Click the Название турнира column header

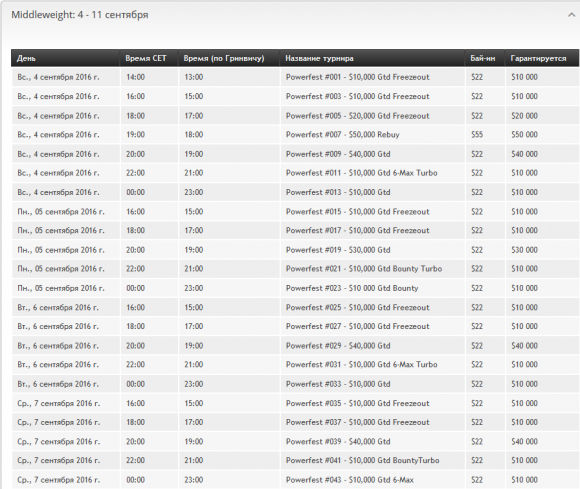click(x=319, y=58)
